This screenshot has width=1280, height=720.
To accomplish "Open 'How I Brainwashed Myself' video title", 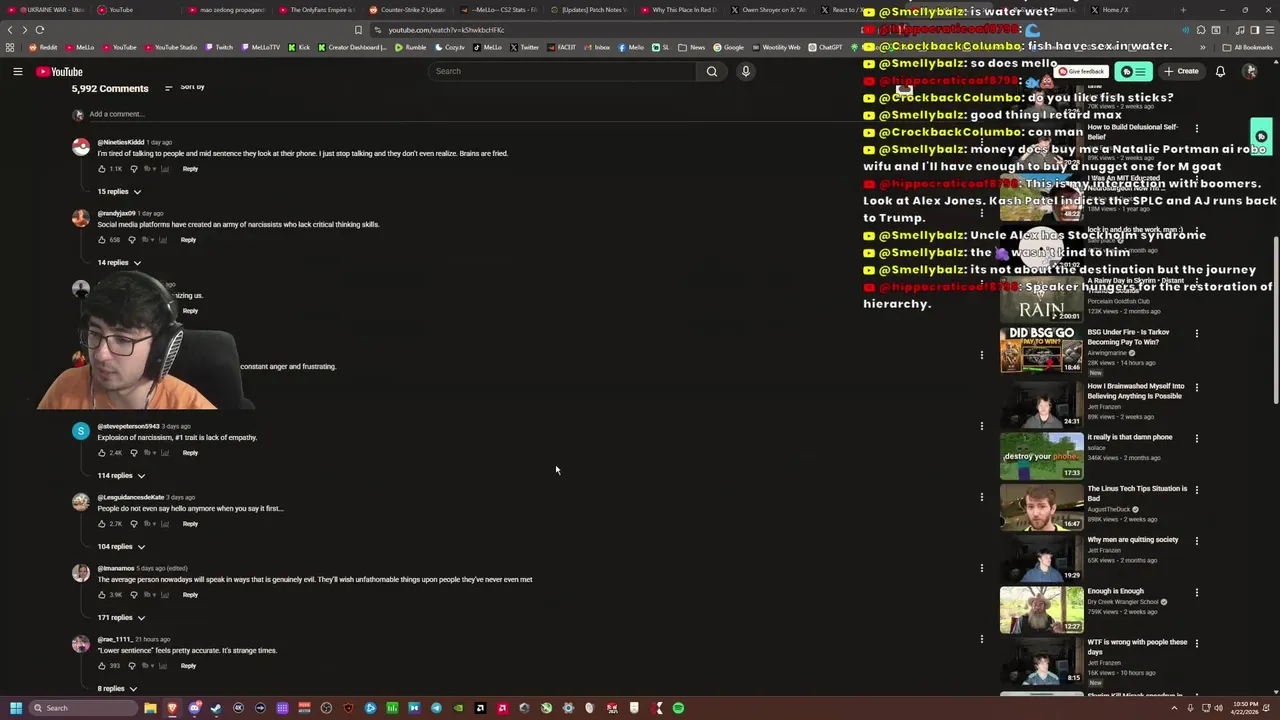I will (x=1135, y=391).
